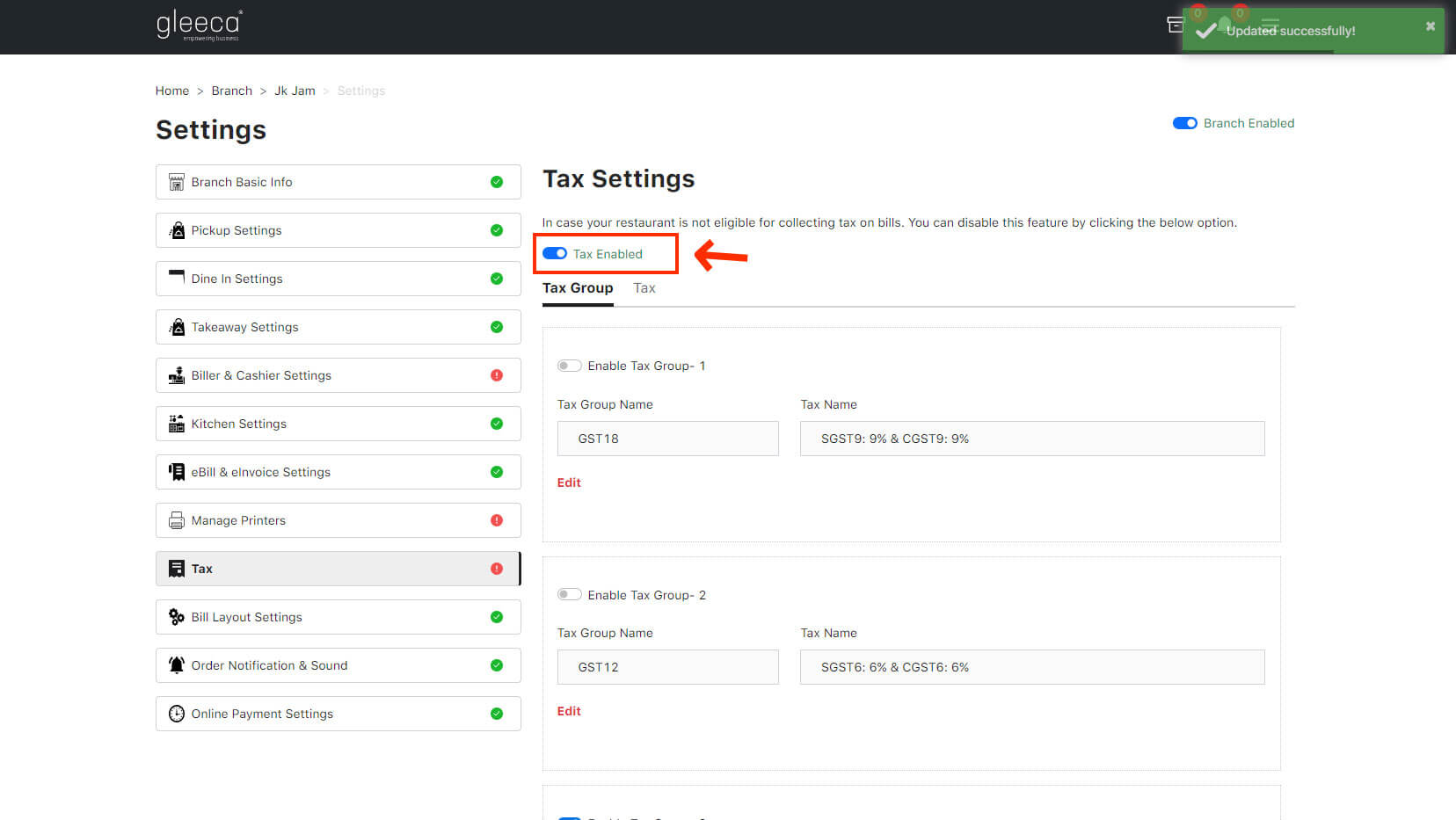1456x820 pixels.
Task: Click the Online Payment Settings clock icon
Action: 176,714
